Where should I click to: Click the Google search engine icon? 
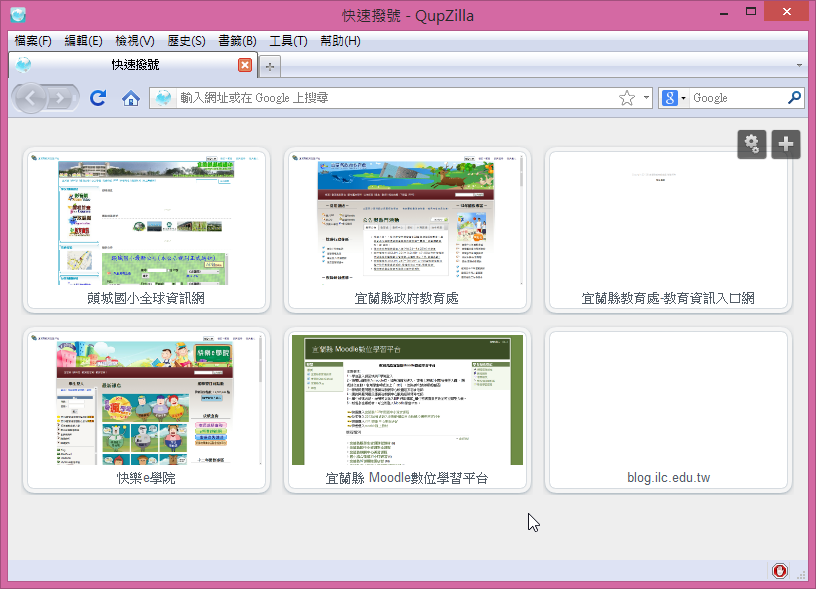pyautogui.click(x=670, y=97)
